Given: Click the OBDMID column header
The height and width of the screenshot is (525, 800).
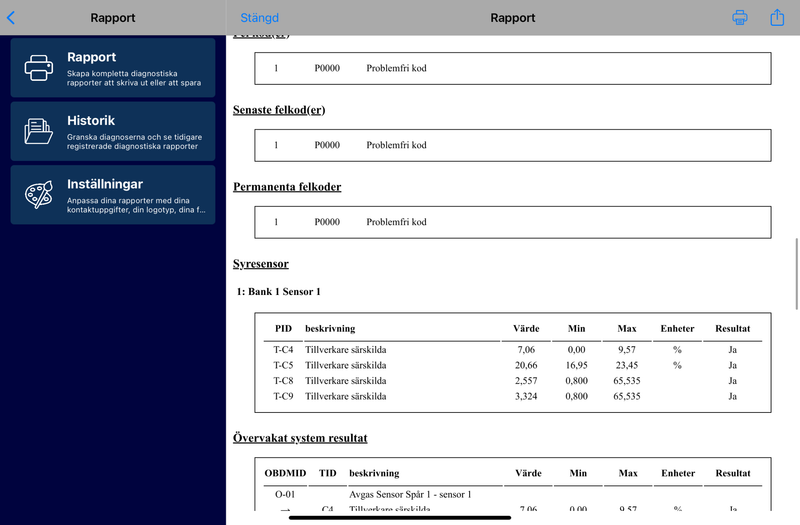Looking at the screenshot, I should tap(285, 473).
